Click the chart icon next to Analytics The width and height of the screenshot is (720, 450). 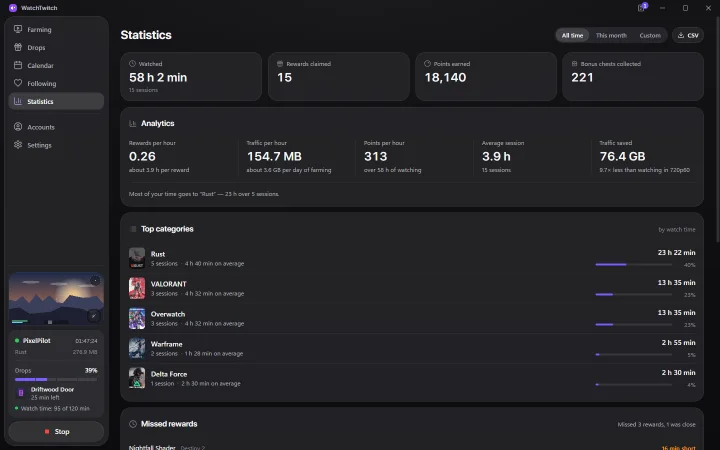pyautogui.click(x=133, y=124)
